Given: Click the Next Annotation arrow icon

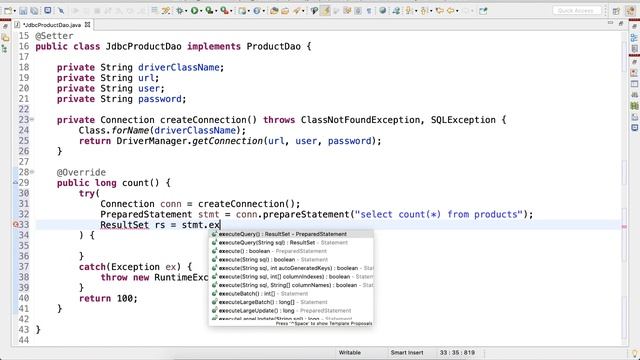Looking at the screenshot, I should click(409, 11).
